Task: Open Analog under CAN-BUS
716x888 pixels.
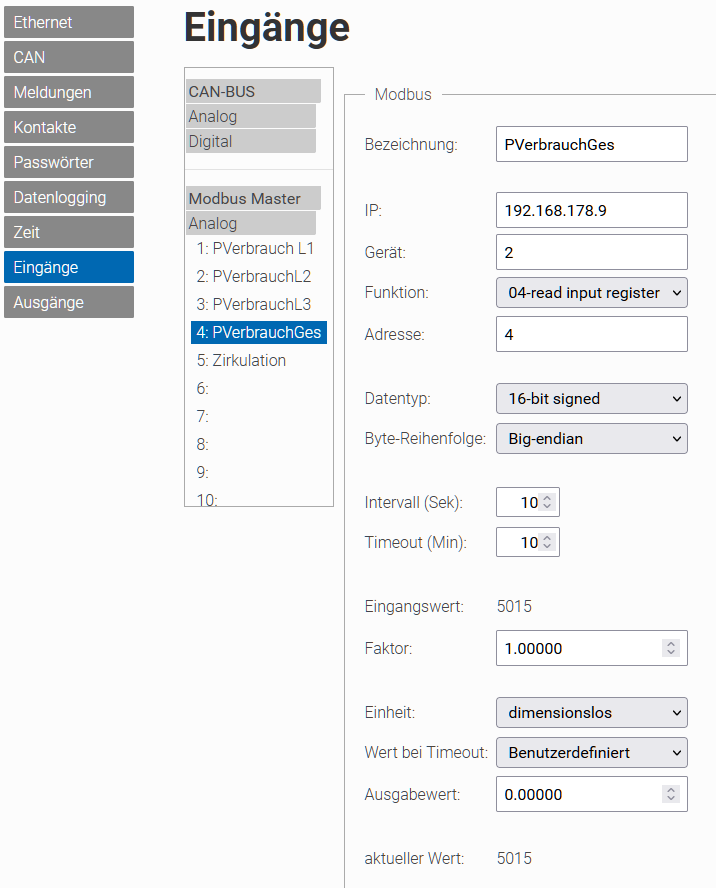Action: tap(251, 116)
